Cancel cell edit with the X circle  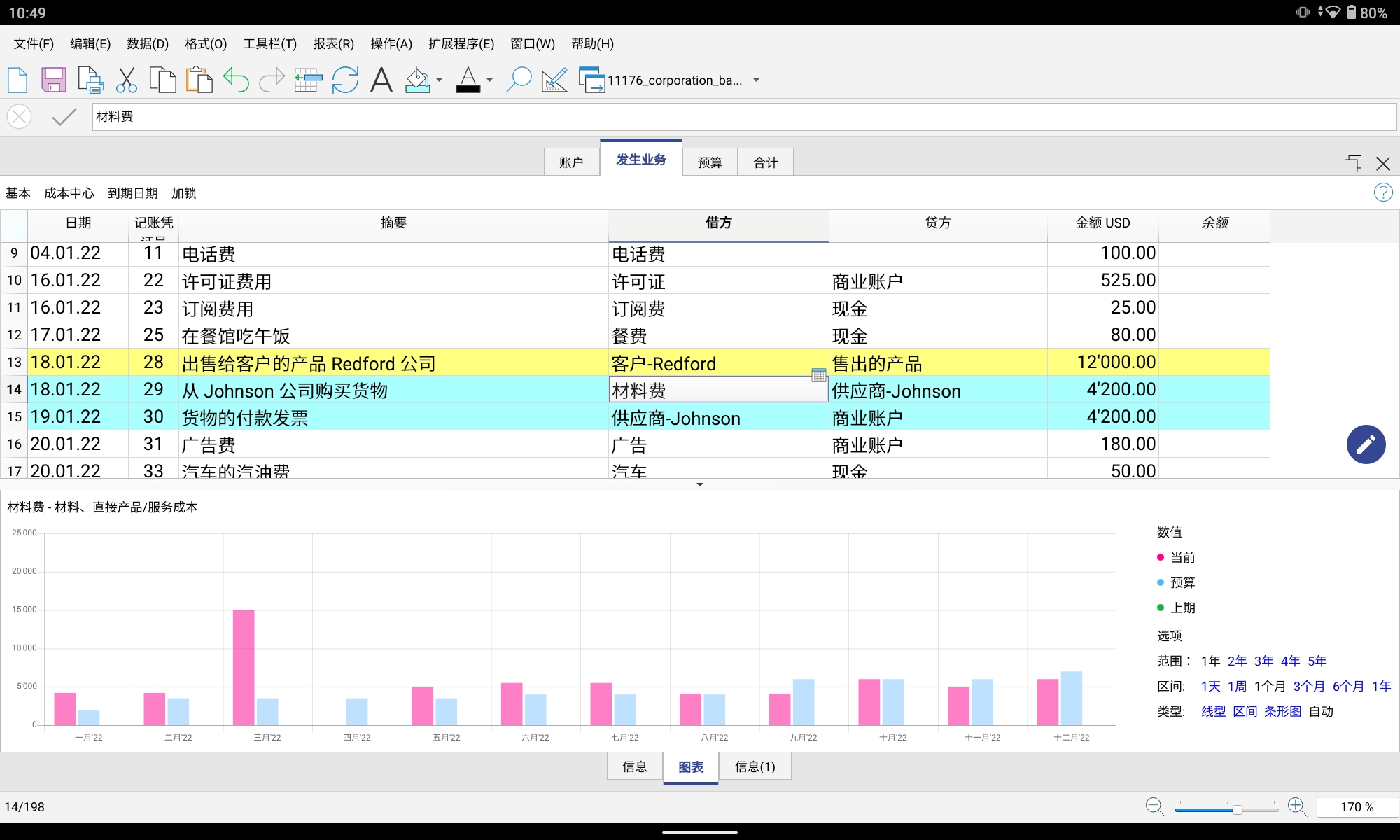tap(20, 116)
